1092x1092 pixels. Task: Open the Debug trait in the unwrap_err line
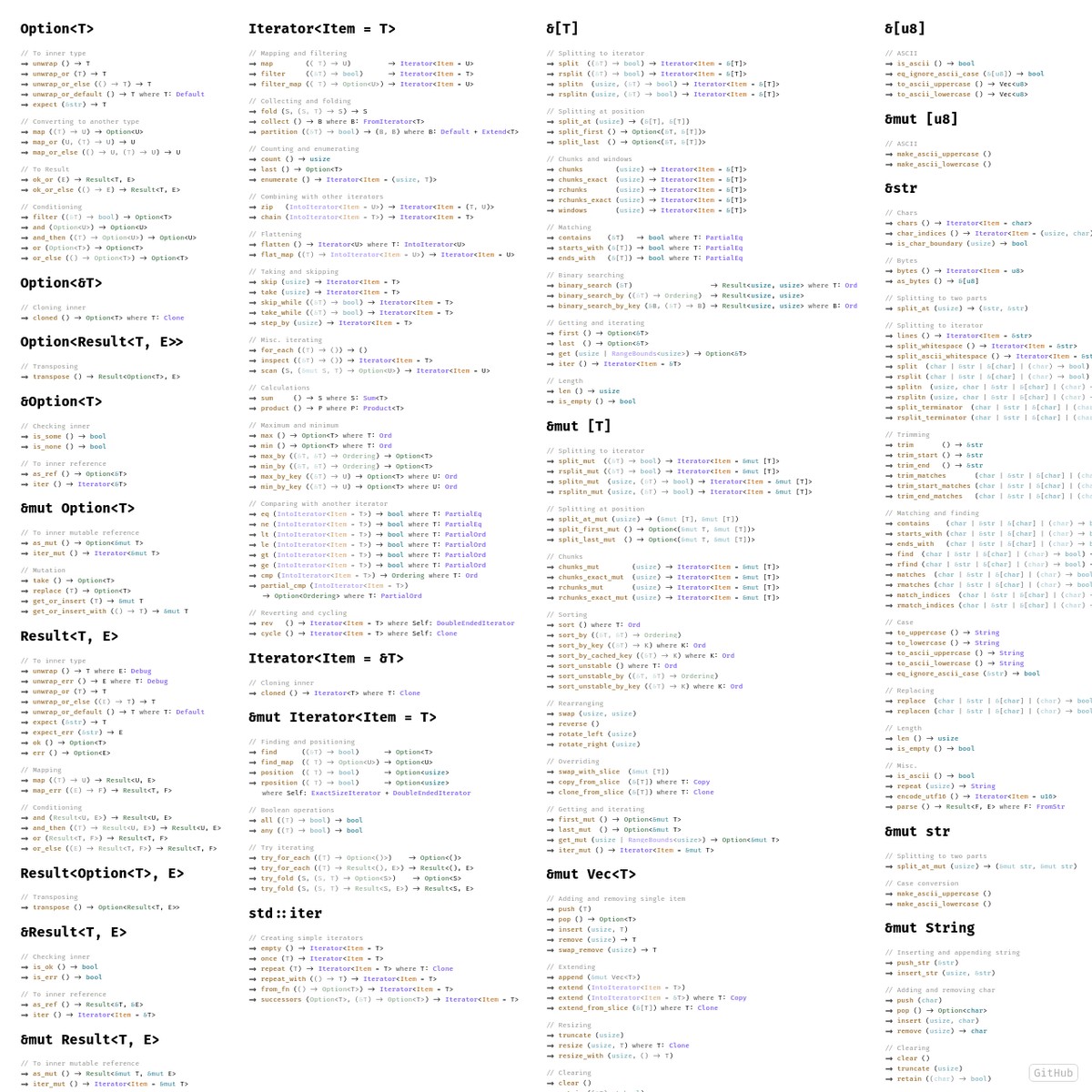[157, 682]
